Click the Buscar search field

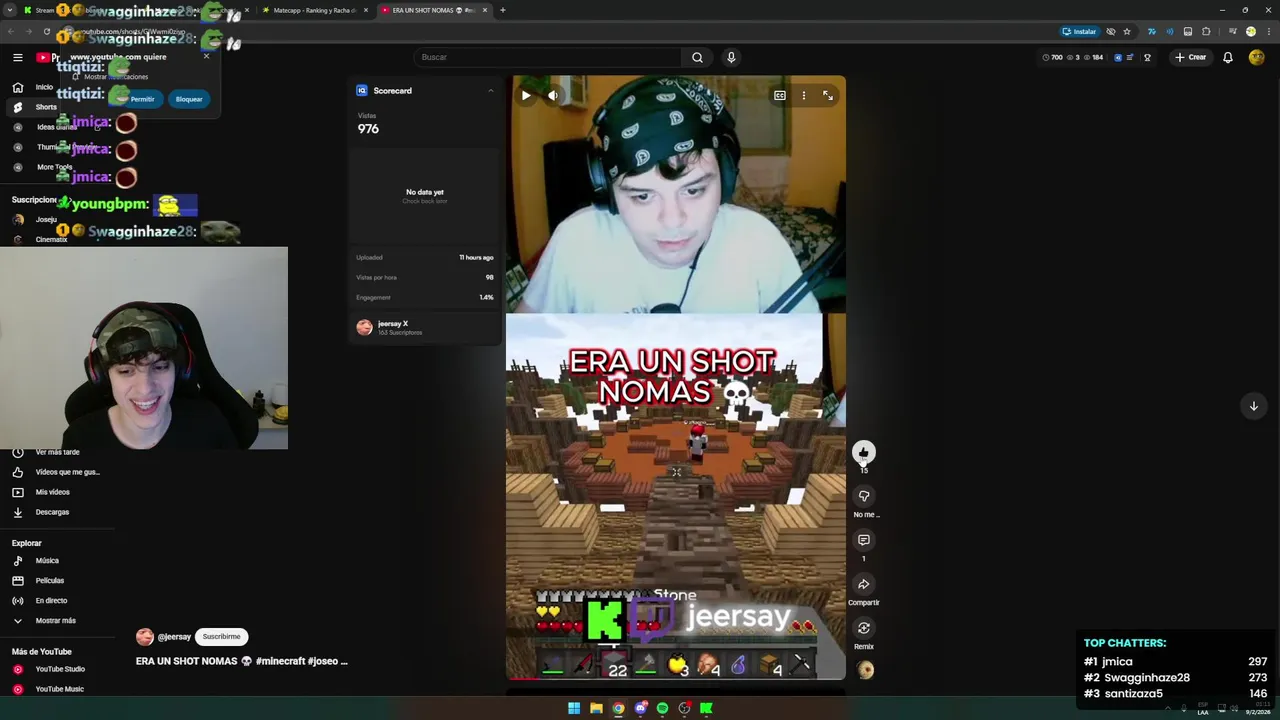tap(547, 57)
